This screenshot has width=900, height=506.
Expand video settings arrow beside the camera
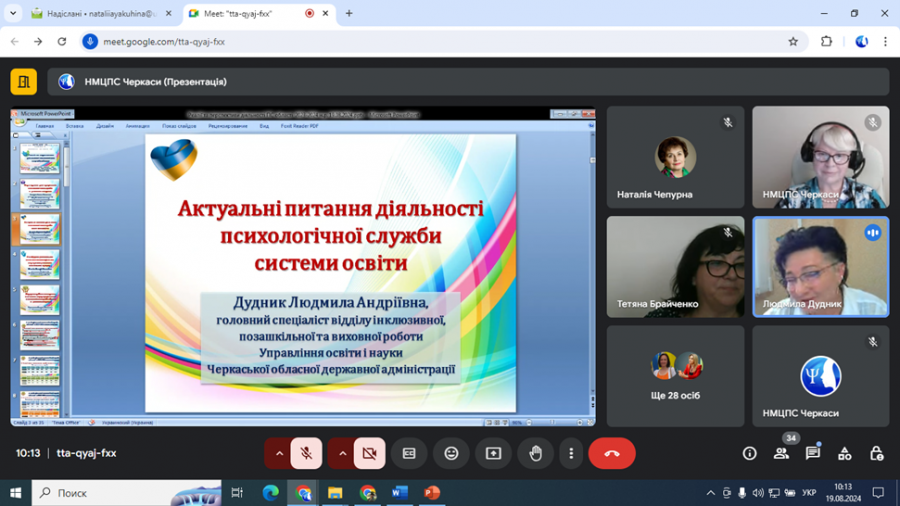(x=342, y=453)
